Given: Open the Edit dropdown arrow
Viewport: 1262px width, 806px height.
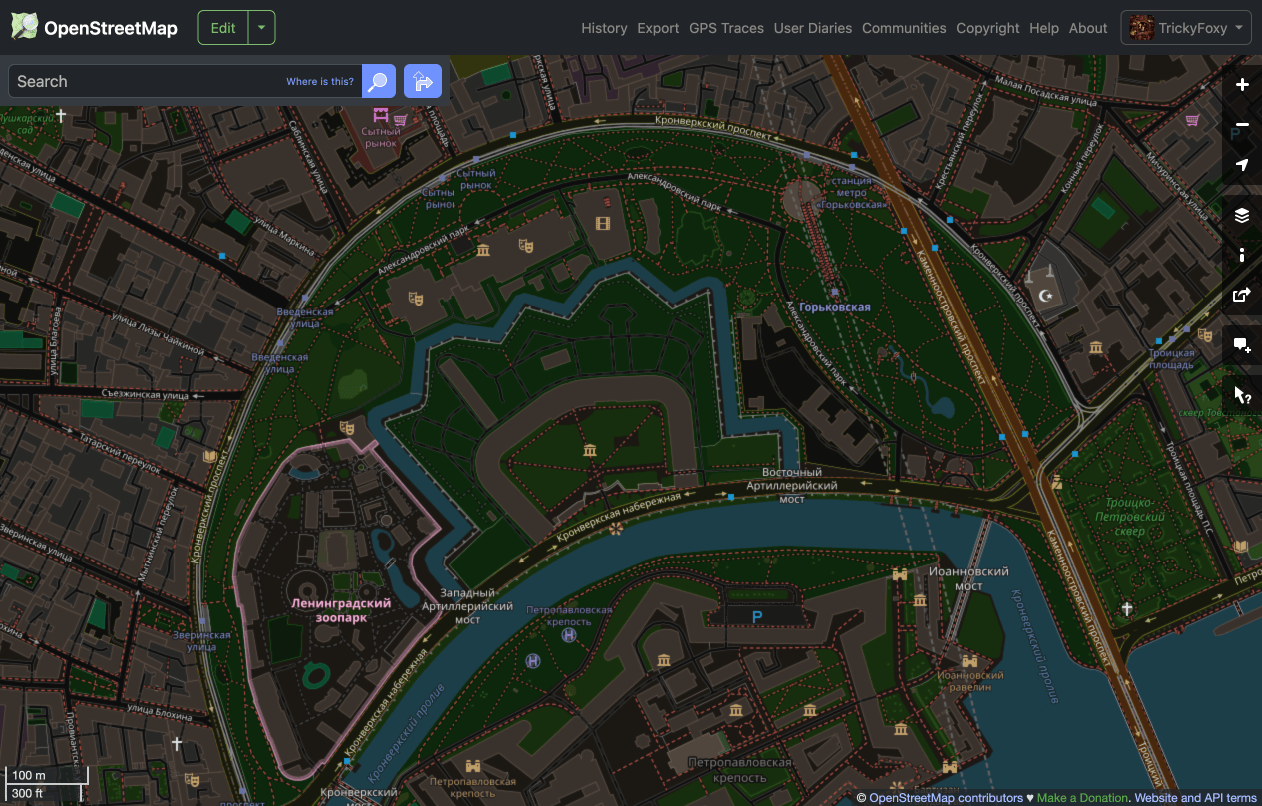Looking at the screenshot, I should click(261, 28).
